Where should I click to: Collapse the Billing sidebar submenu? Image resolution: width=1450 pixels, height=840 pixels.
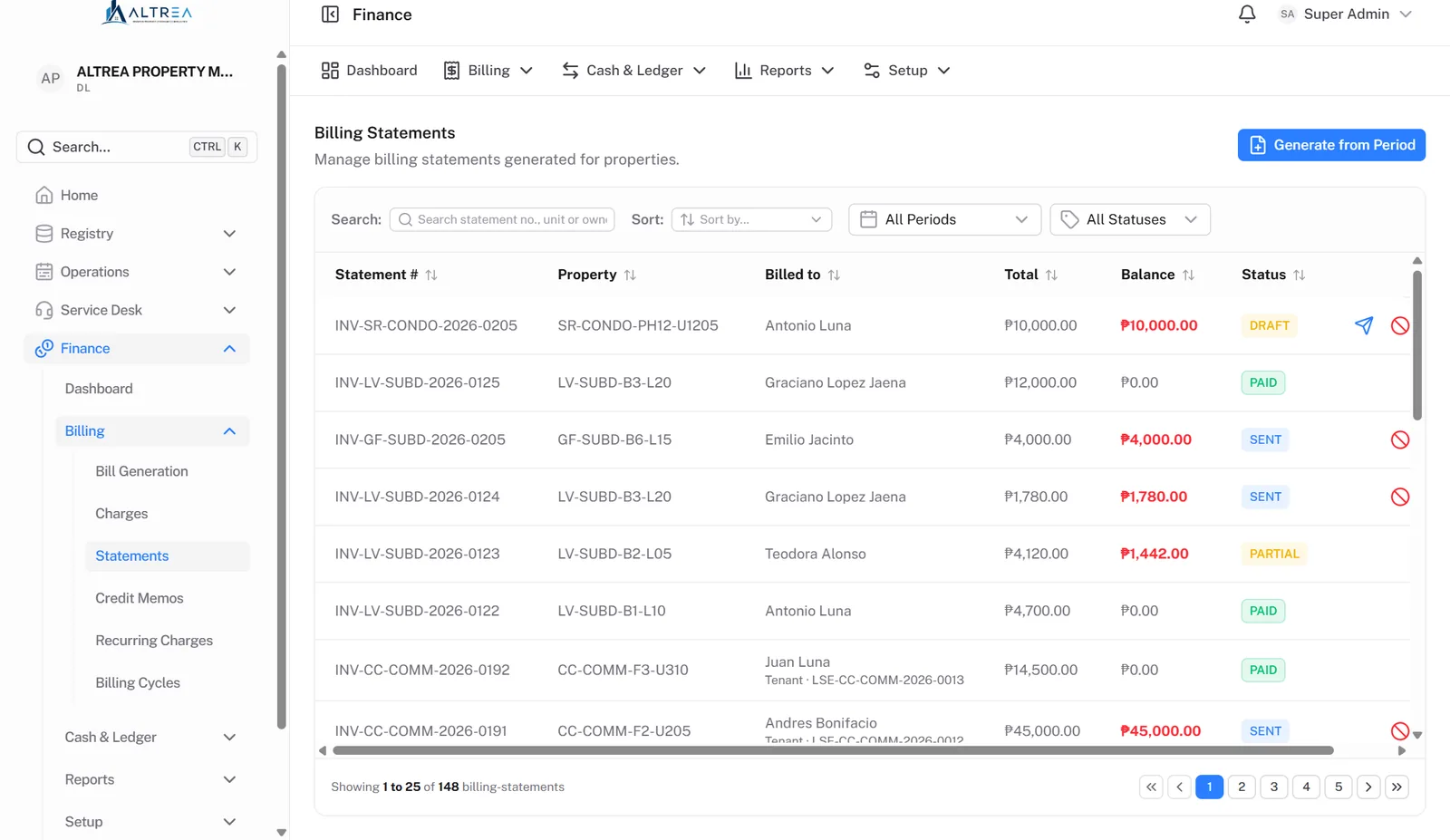pos(152,431)
